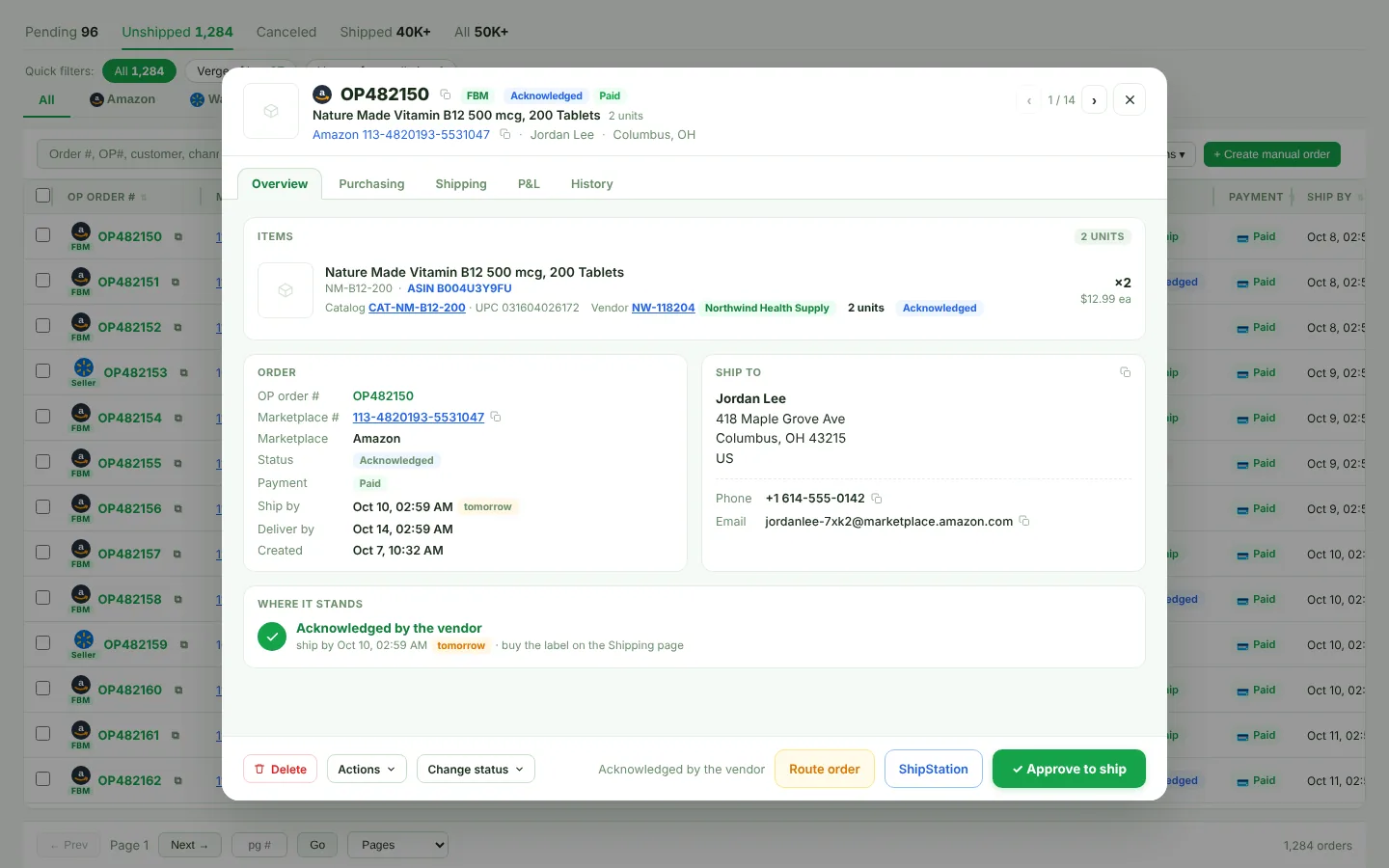
Task: Check the box for order OP482150
Action: [42, 234]
